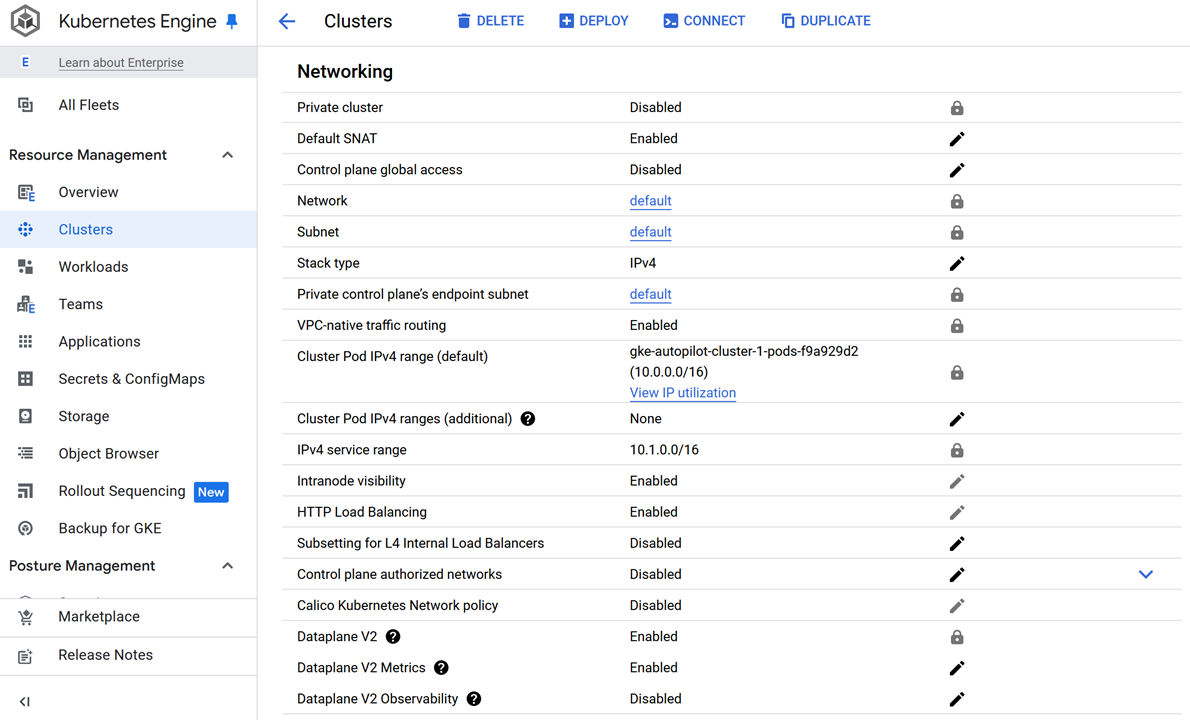Image resolution: width=1190 pixels, height=720 pixels.
Task: Click the 10.1.0.0/16 service range value
Action: click(664, 450)
